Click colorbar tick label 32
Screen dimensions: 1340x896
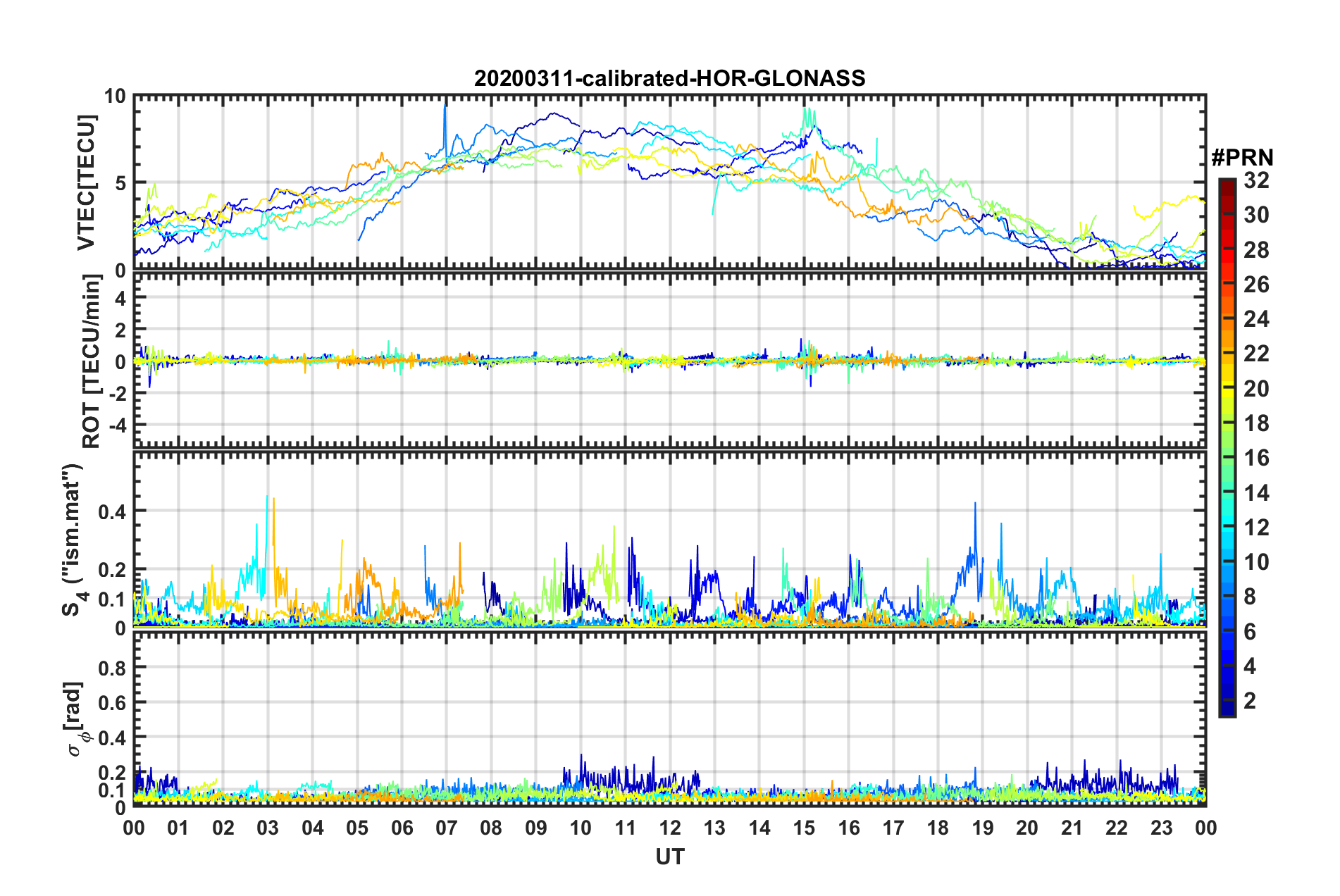pos(1256,181)
